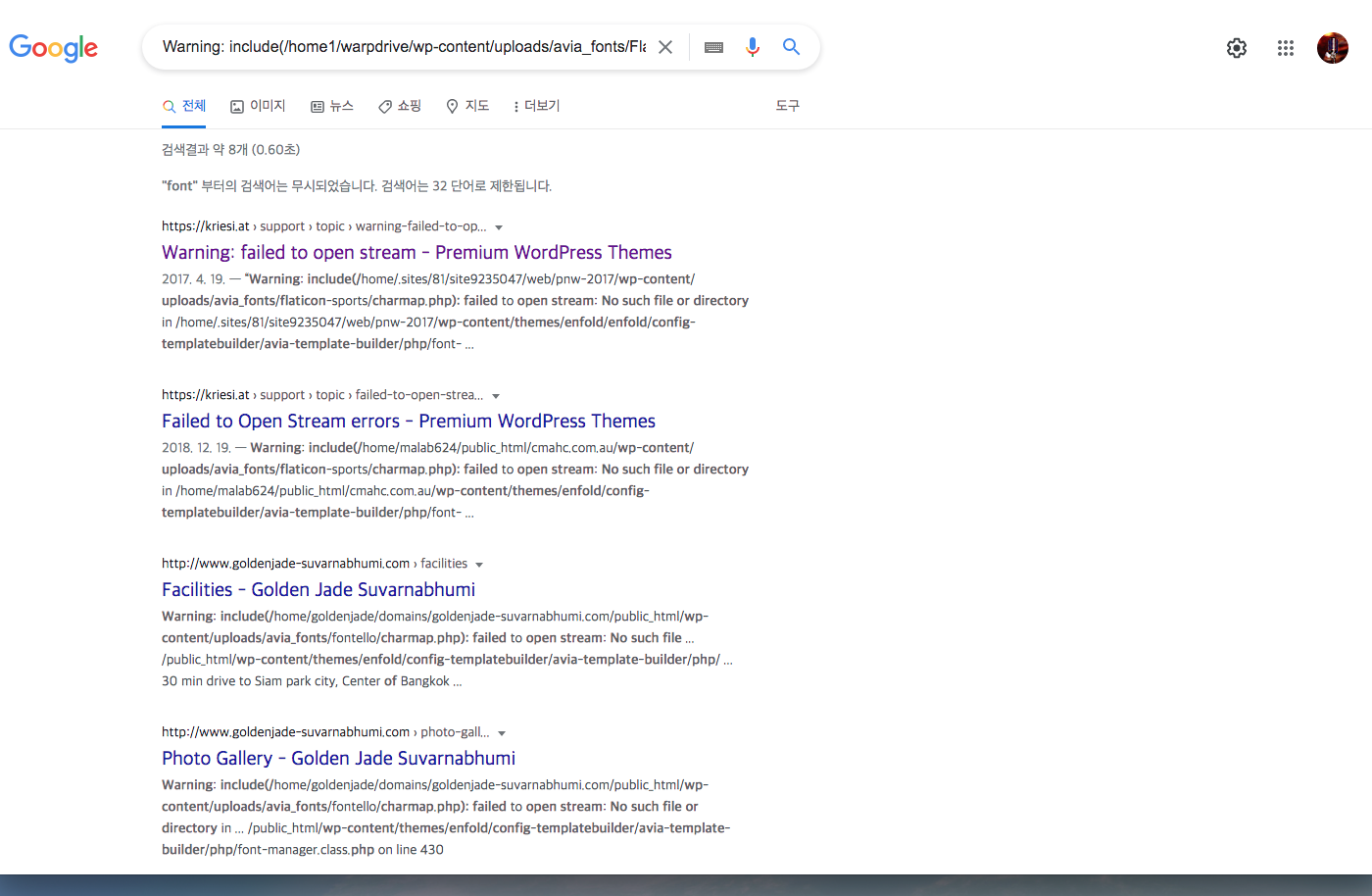The width and height of the screenshot is (1372, 896).
Task: Open dropdown next to goldenjade photo-gall URL
Action: click(502, 733)
